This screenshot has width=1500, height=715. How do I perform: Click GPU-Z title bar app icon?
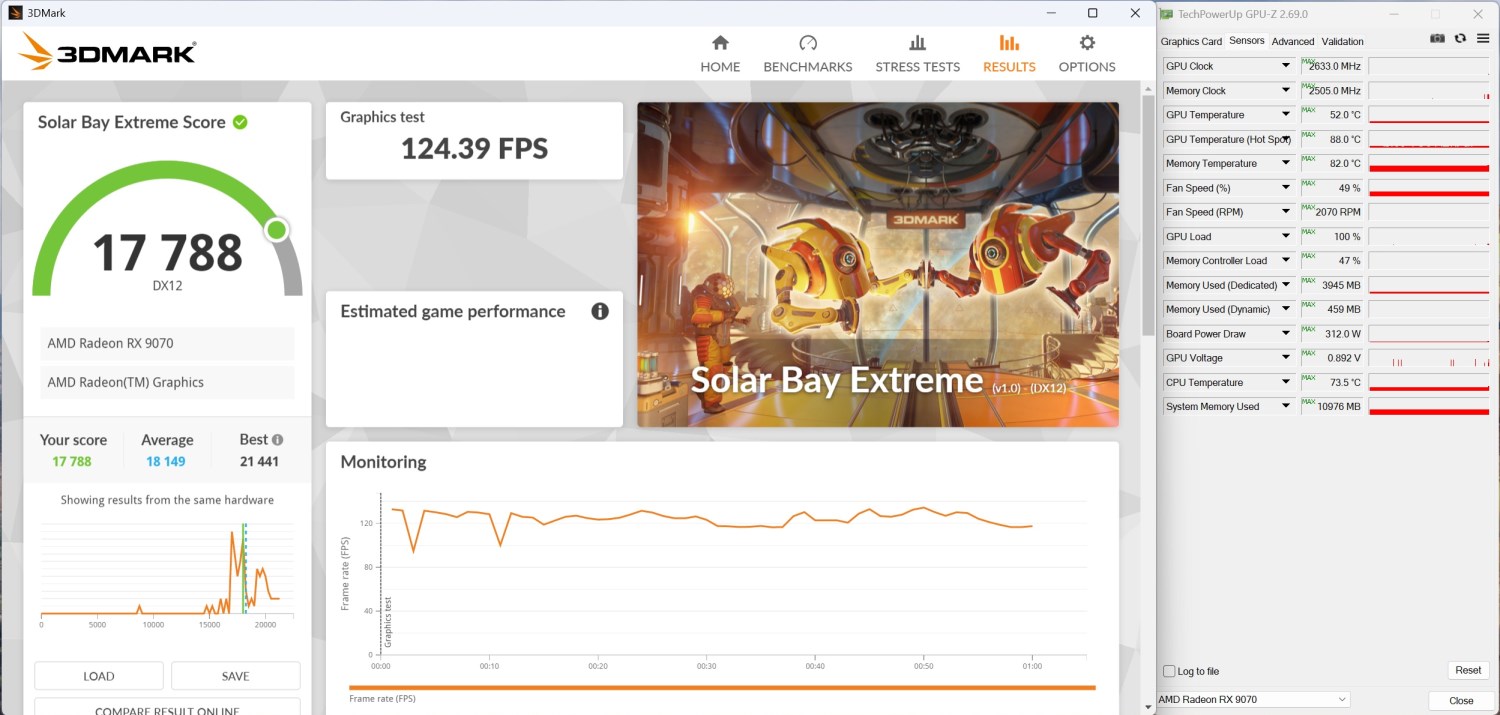click(1167, 14)
